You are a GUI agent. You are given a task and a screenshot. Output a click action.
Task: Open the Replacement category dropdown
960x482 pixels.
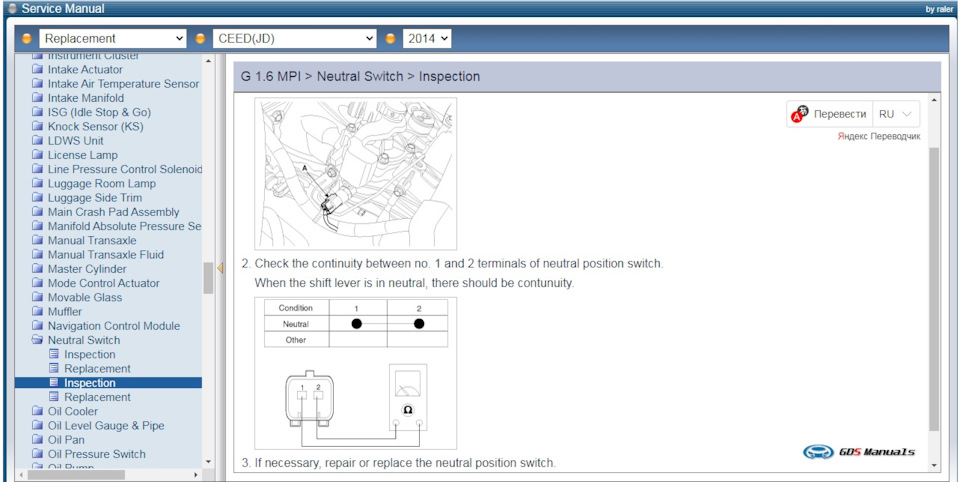coord(113,38)
